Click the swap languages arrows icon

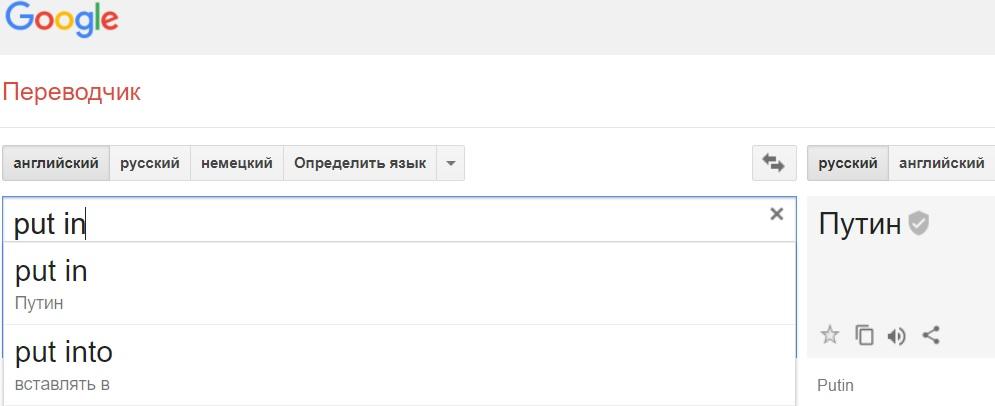click(x=774, y=163)
